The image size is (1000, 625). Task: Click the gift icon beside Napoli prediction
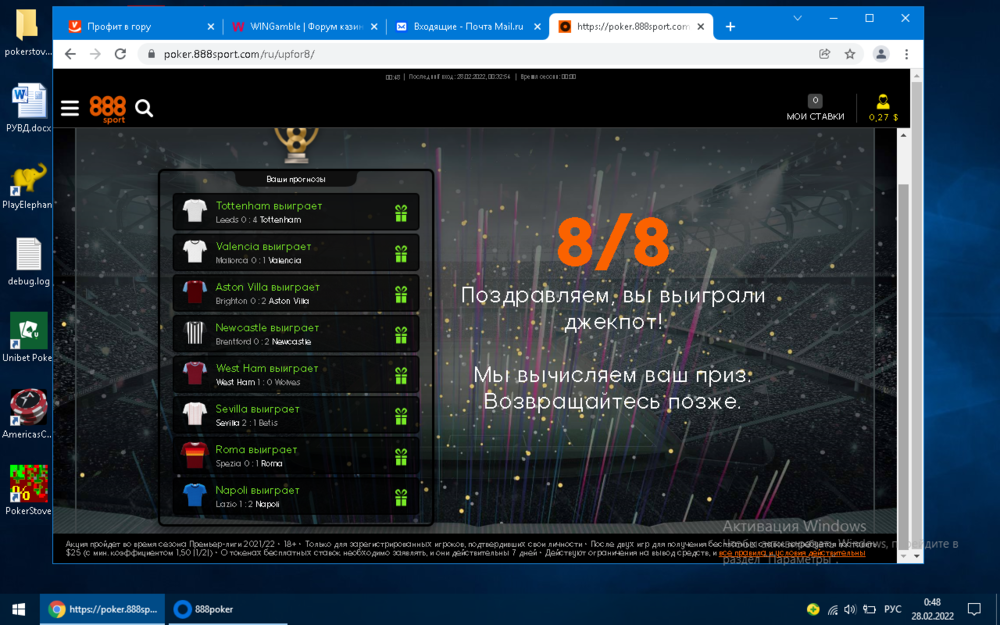coord(401,497)
